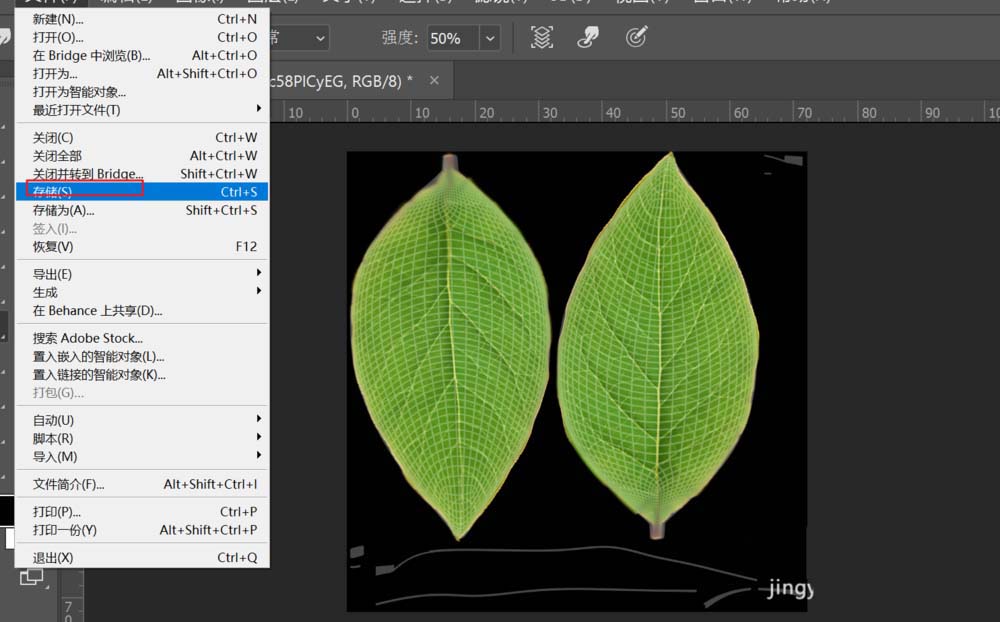Toggle the pen pressure strength icon

pyautogui.click(x=636, y=38)
